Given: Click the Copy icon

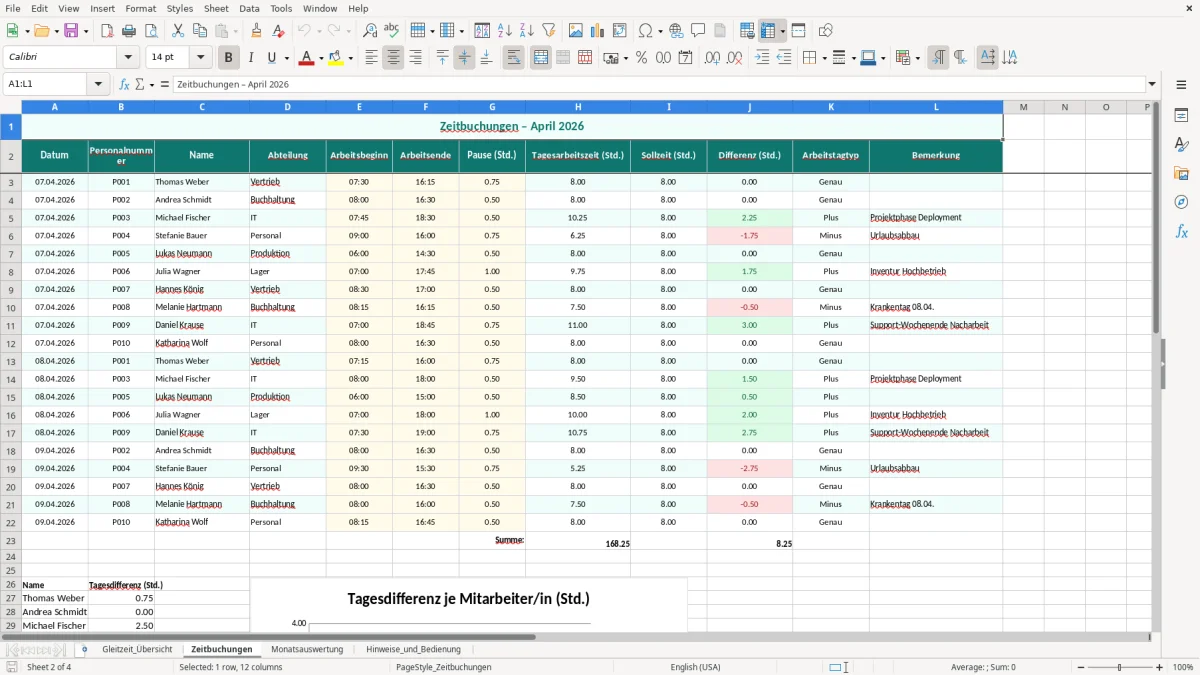Looking at the screenshot, I should pyautogui.click(x=200, y=31).
